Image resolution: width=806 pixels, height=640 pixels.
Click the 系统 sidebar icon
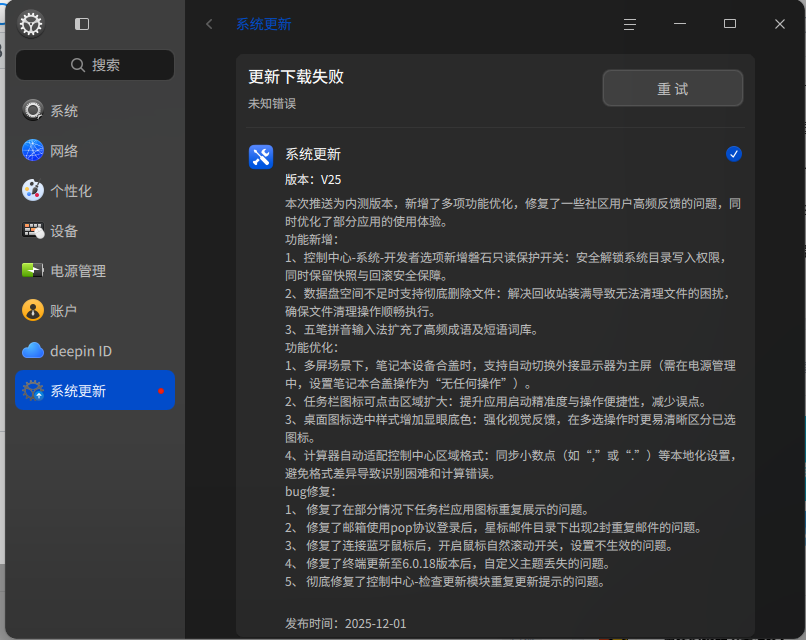tap(33, 111)
